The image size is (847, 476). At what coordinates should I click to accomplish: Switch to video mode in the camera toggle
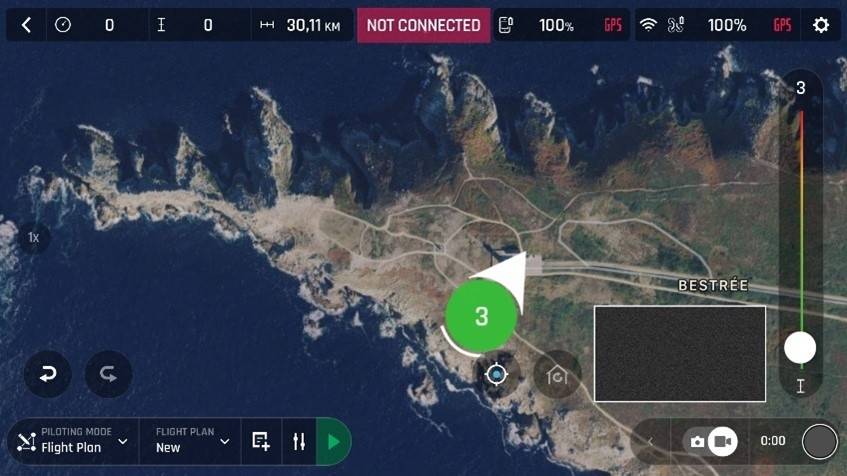723,441
